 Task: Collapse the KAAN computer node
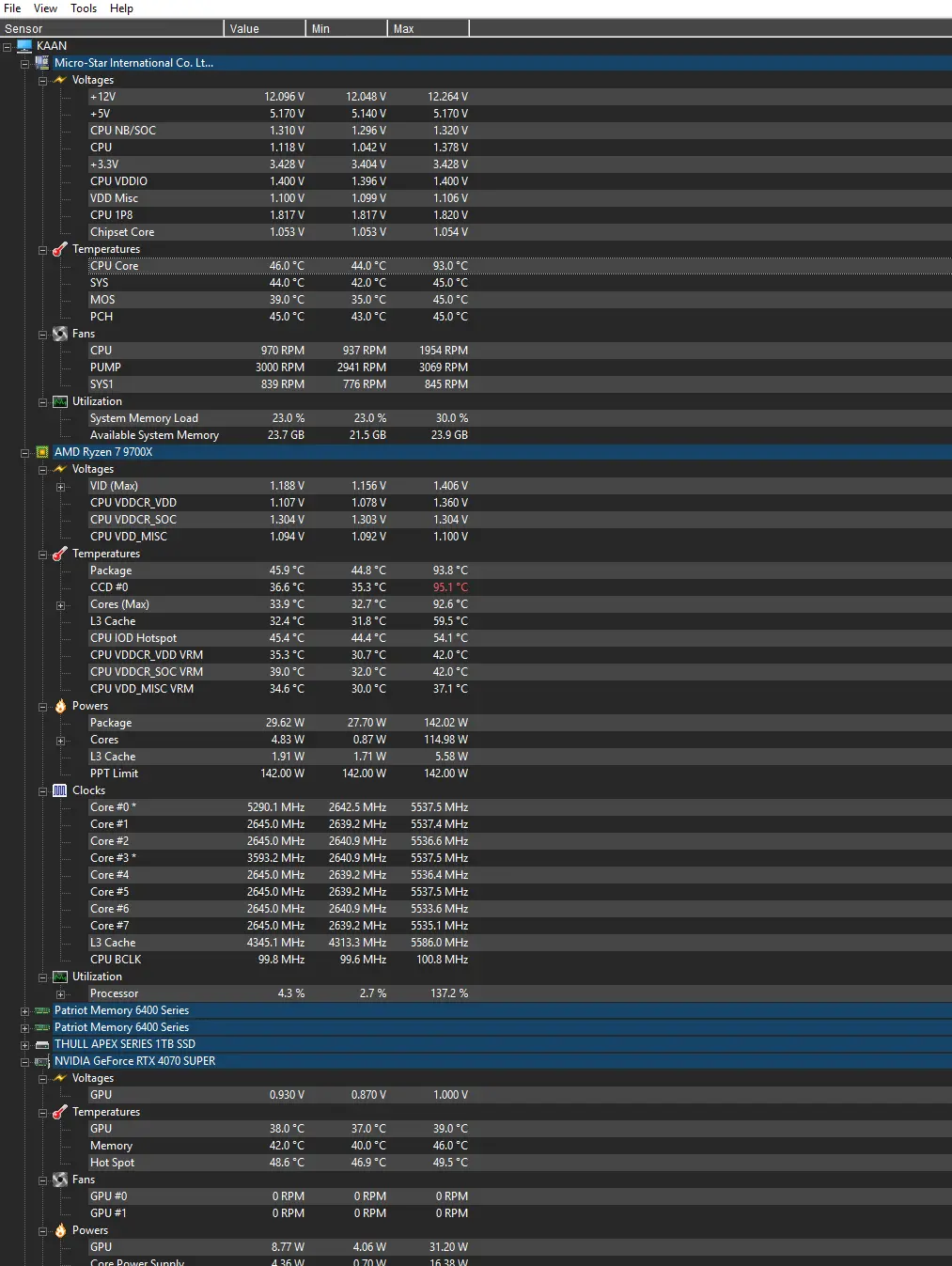point(8,46)
